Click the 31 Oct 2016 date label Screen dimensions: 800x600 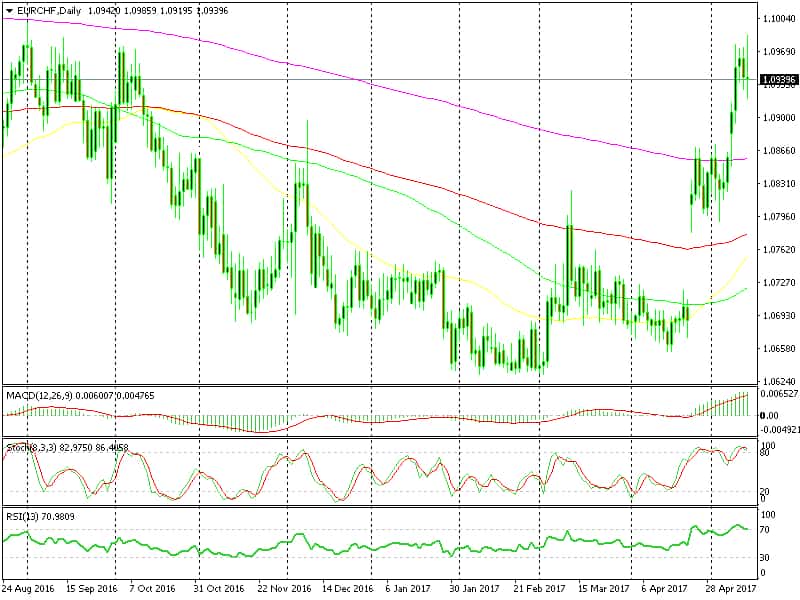[x=219, y=589]
